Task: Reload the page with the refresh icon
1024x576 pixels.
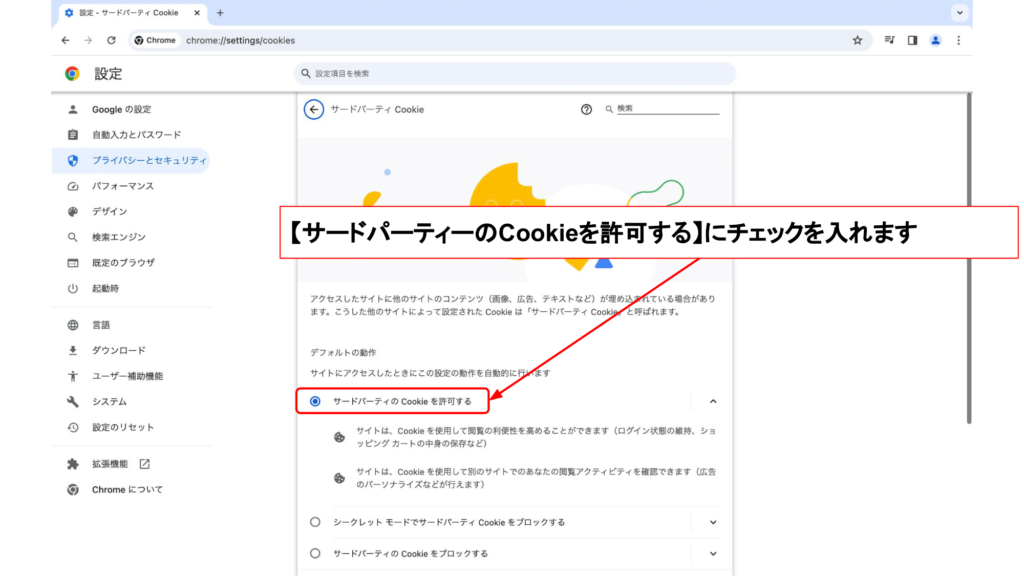Action: 111,40
